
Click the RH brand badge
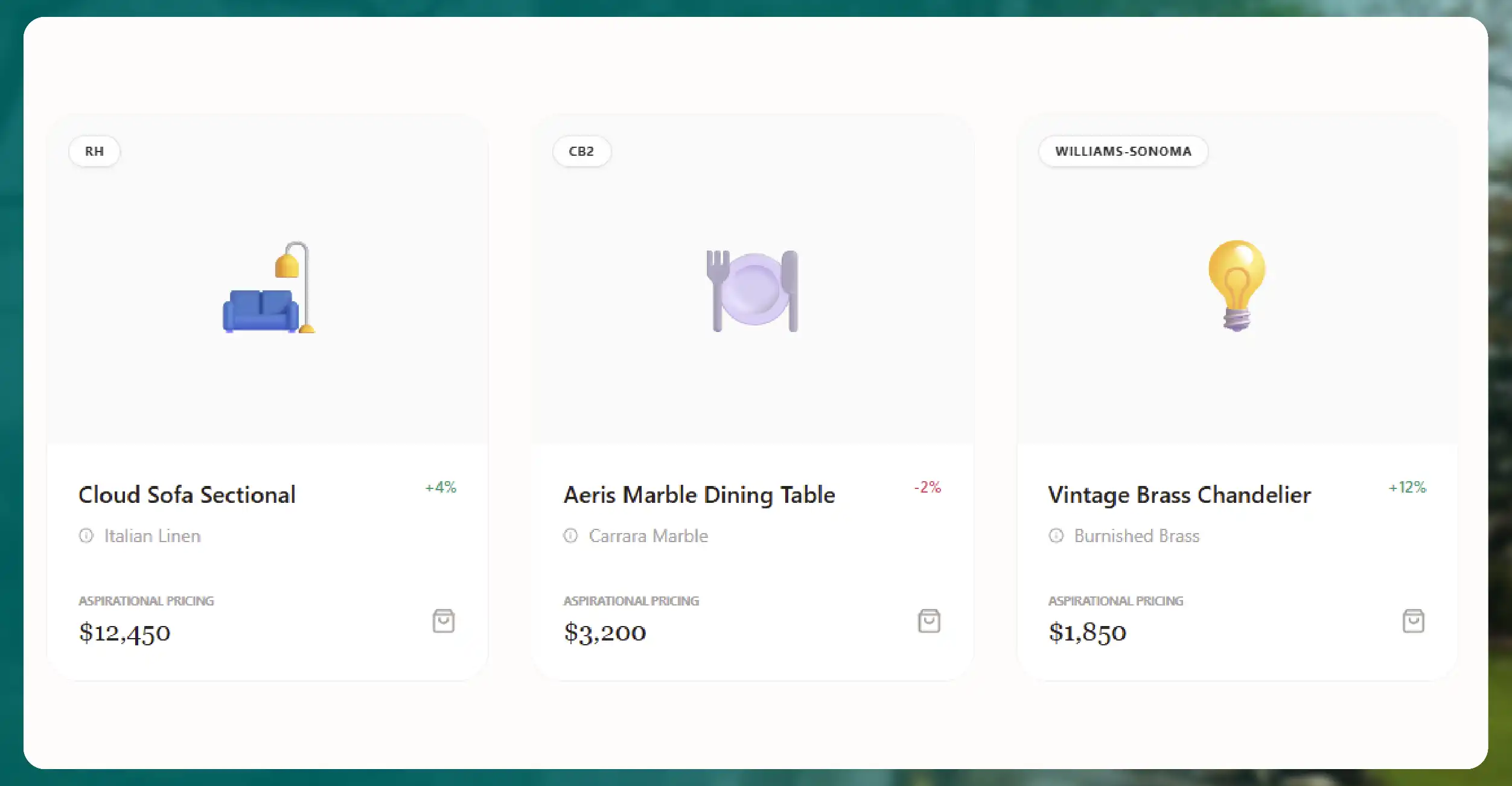pos(94,152)
